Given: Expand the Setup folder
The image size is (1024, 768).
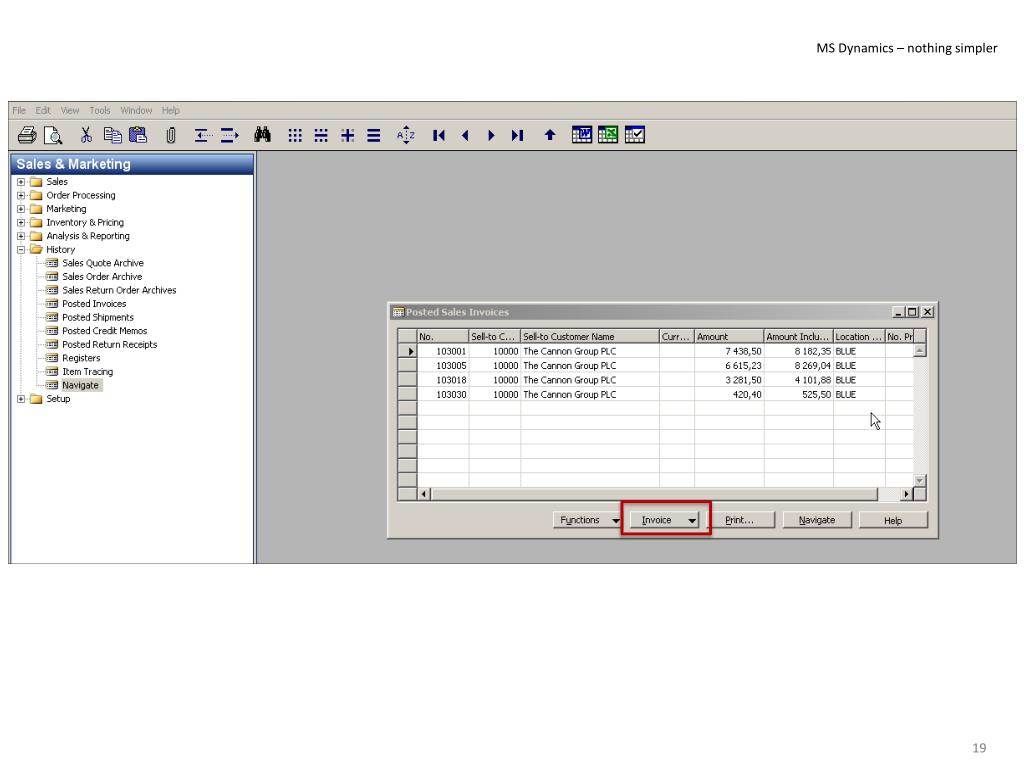Looking at the screenshot, I should [21, 399].
